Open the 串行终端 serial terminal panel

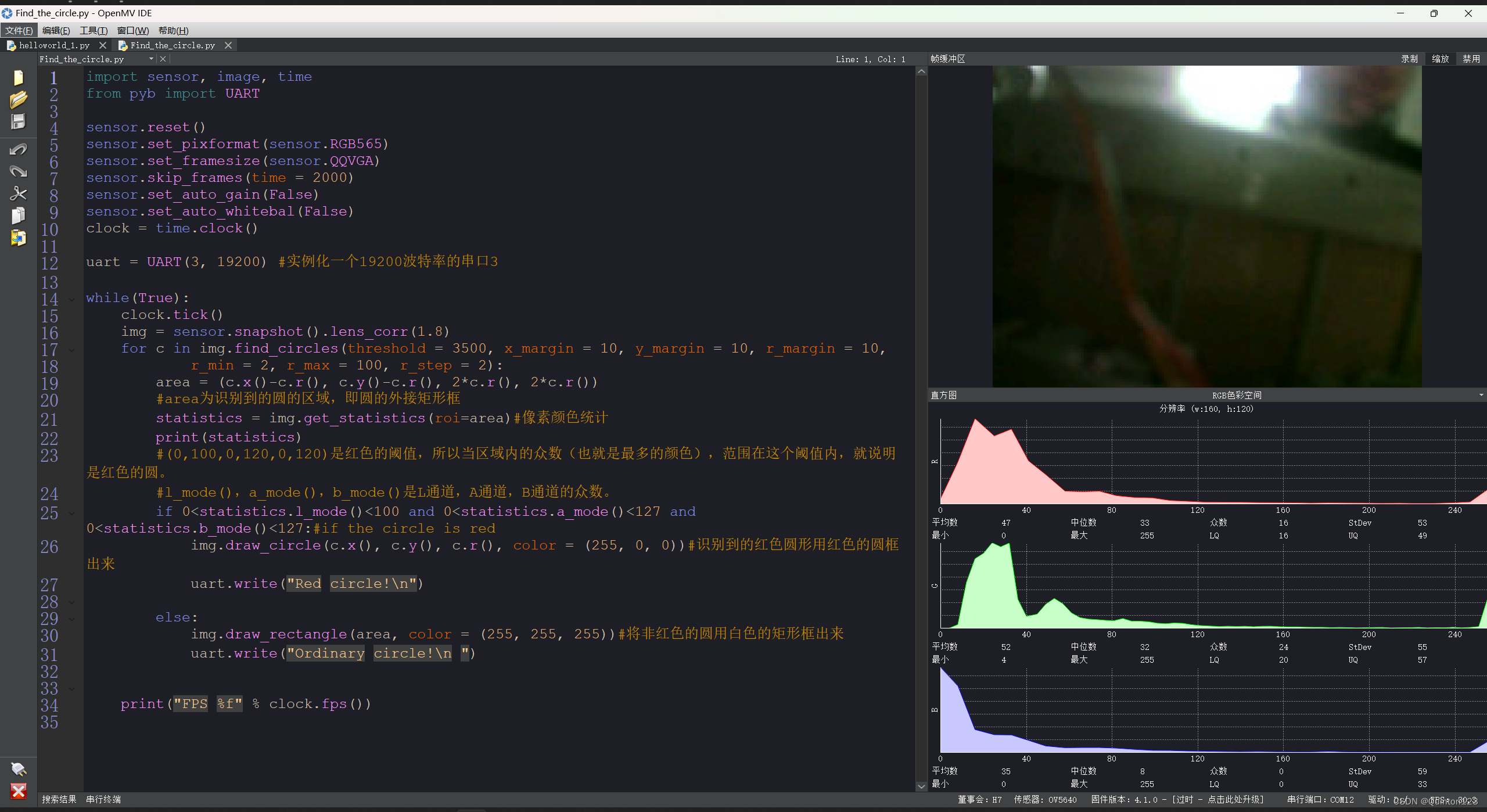pyautogui.click(x=103, y=799)
